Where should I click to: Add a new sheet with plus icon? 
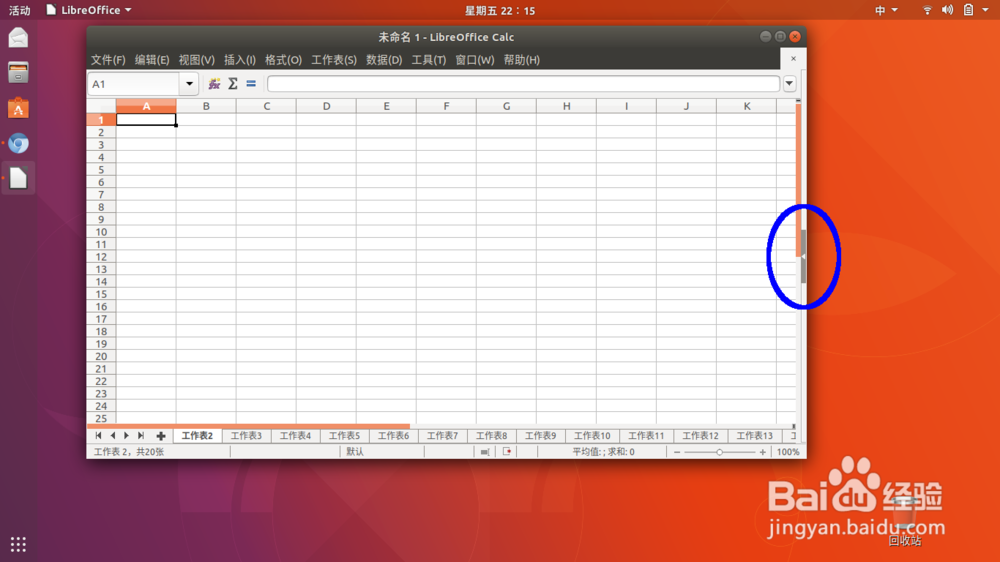[161, 436]
